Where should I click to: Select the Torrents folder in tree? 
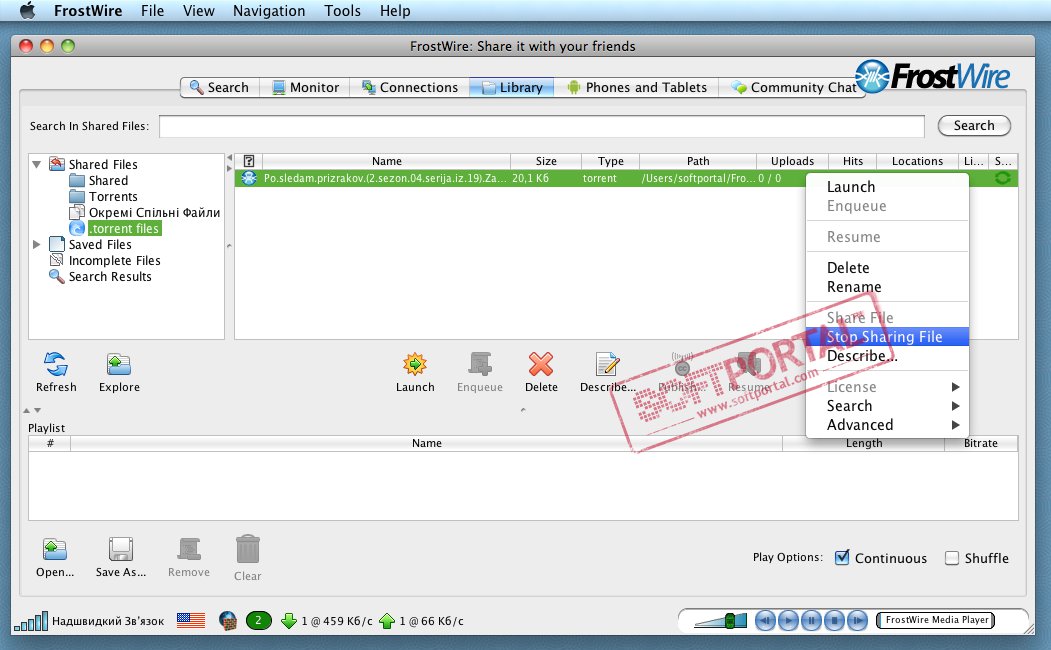click(103, 196)
